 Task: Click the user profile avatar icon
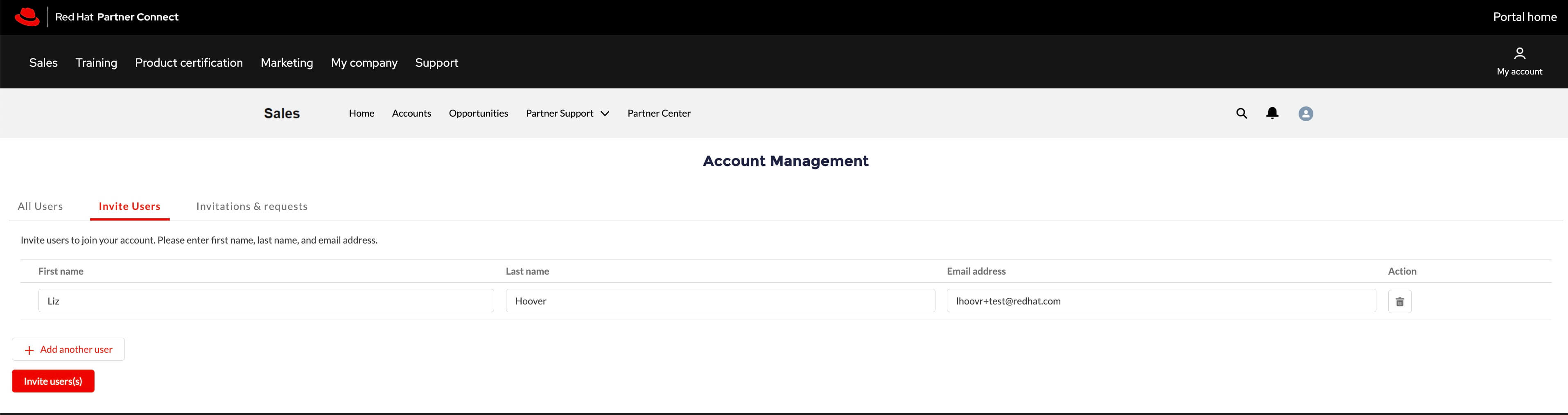pos(1306,114)
